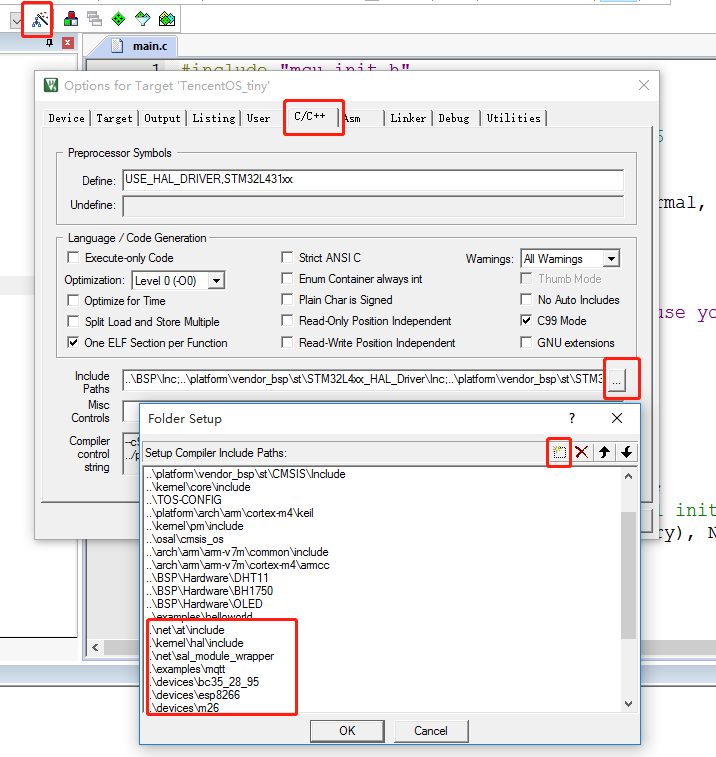Click the Select Software Packs icon
This screenshot has width=716, height=757.
[x=142, y=19]
